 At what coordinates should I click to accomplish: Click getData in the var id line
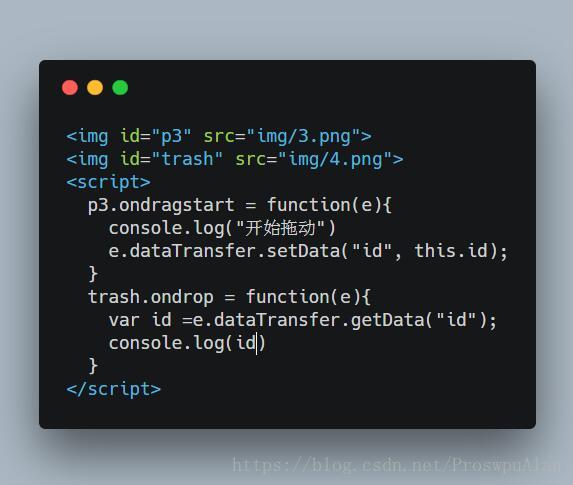click(388, 321)
